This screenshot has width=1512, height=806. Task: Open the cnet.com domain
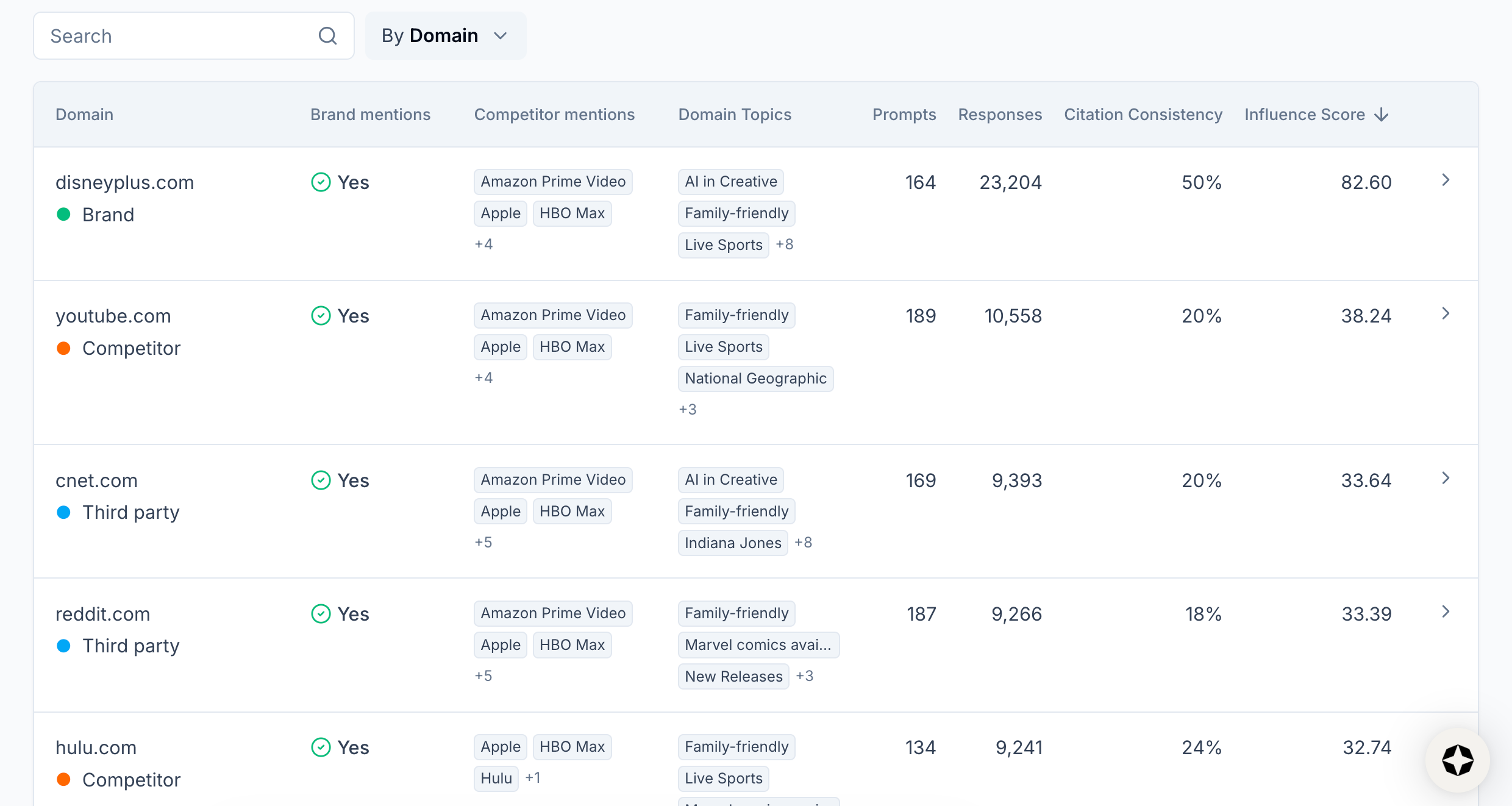coord(96,480)
